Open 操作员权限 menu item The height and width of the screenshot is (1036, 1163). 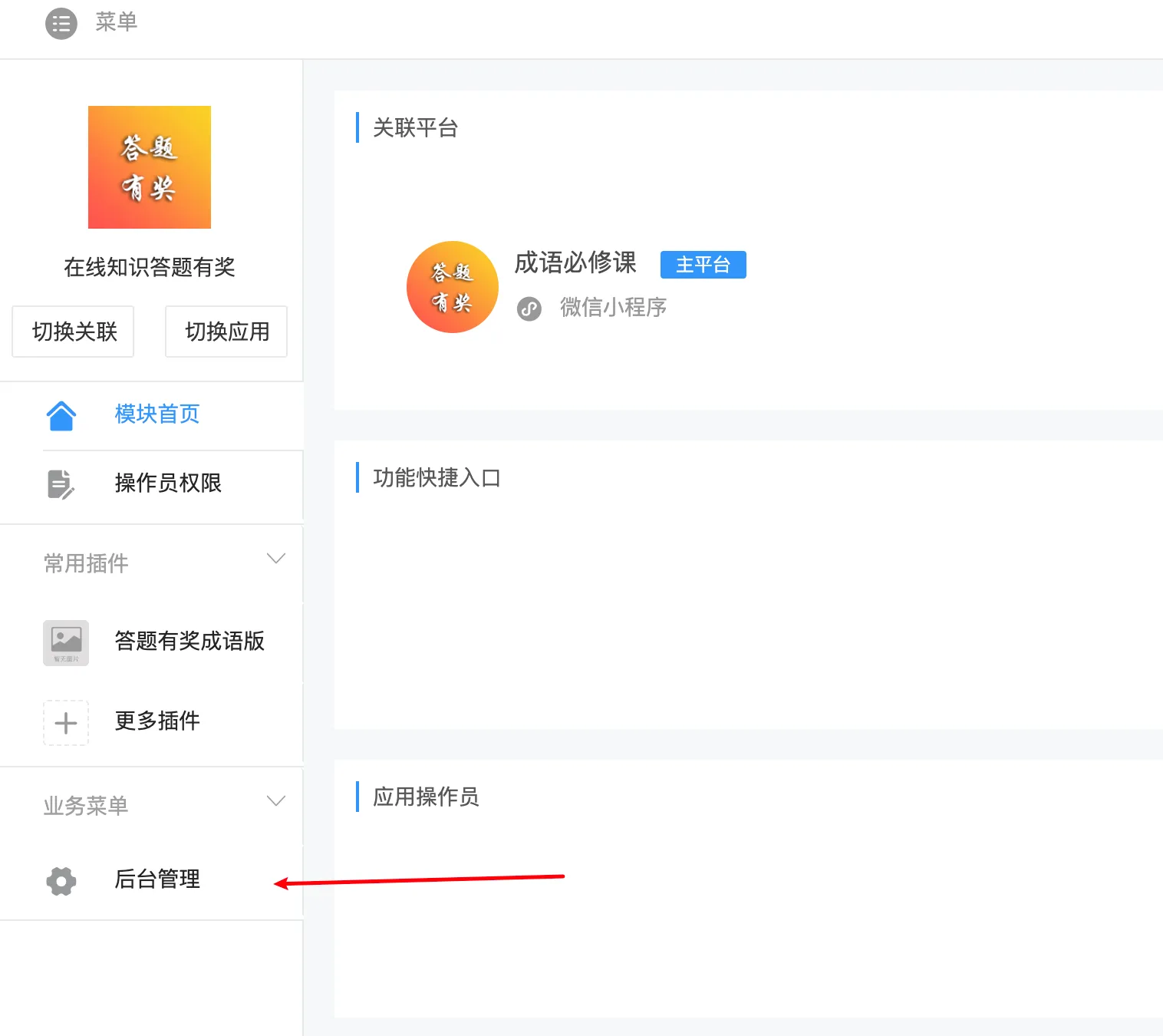(x=168, y=483)
